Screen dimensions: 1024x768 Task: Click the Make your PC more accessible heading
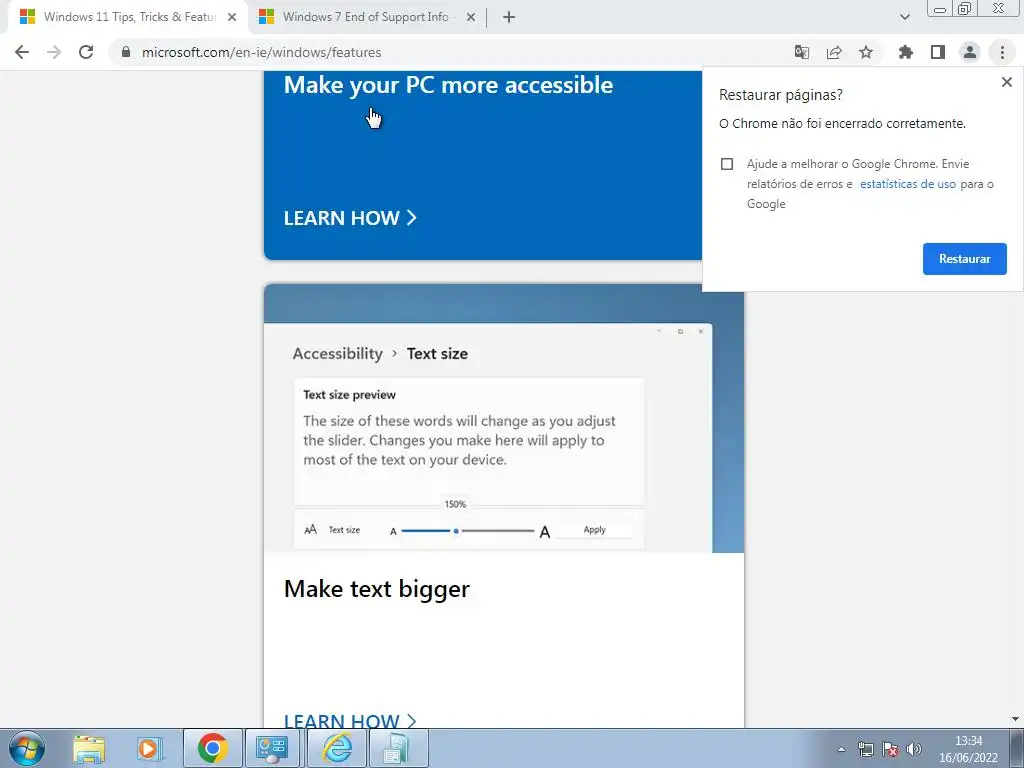[449, 86]
